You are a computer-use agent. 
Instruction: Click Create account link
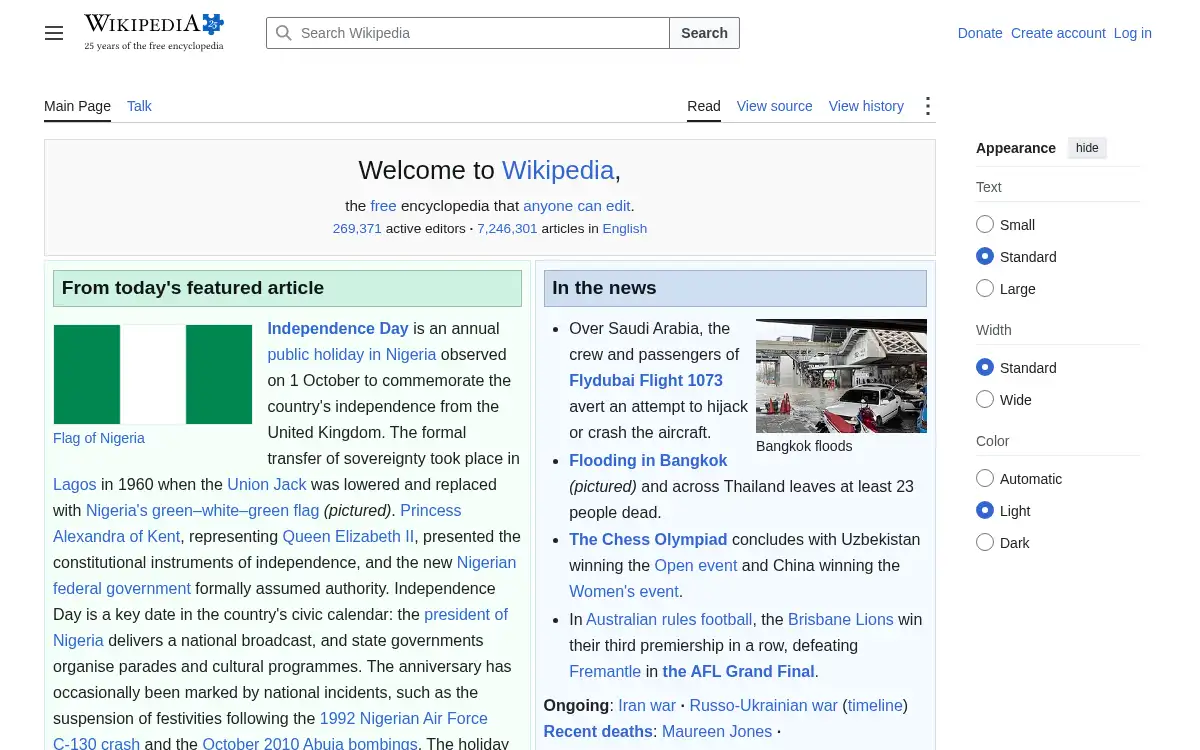1058,33
